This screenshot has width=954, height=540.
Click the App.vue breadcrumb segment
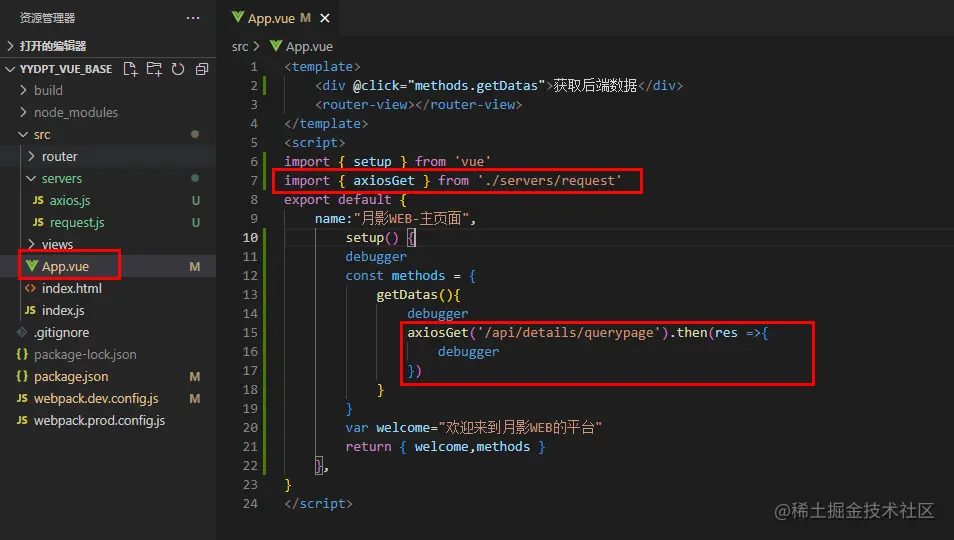point(309,46)
